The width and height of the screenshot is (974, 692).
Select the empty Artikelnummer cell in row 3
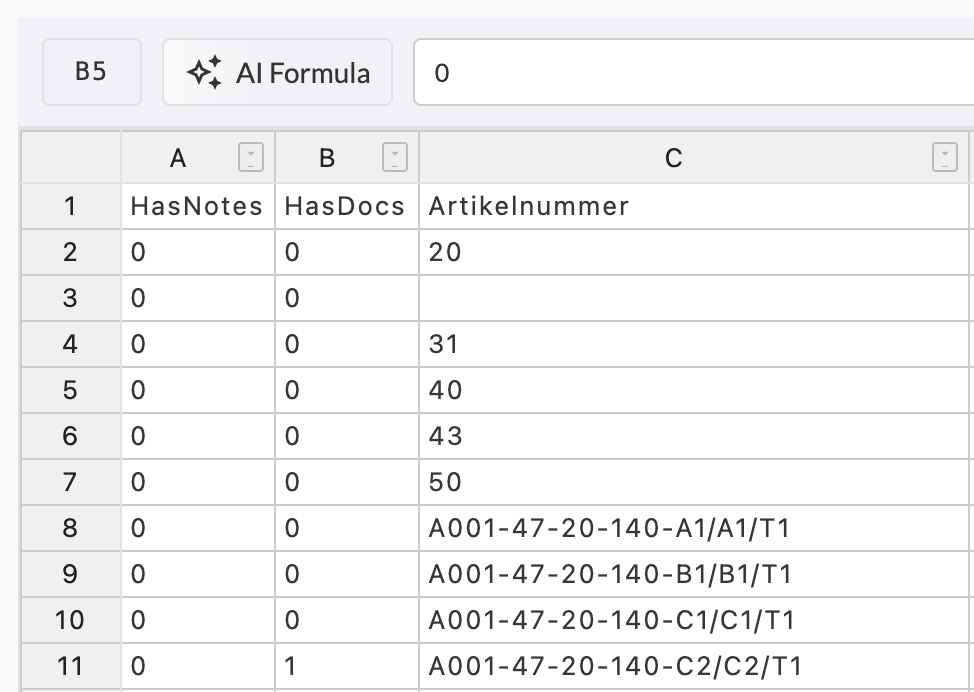tap(694, 298)
